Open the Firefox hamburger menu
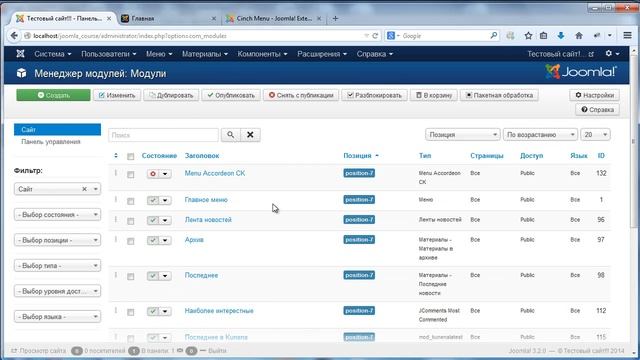 tap(627, 36)
